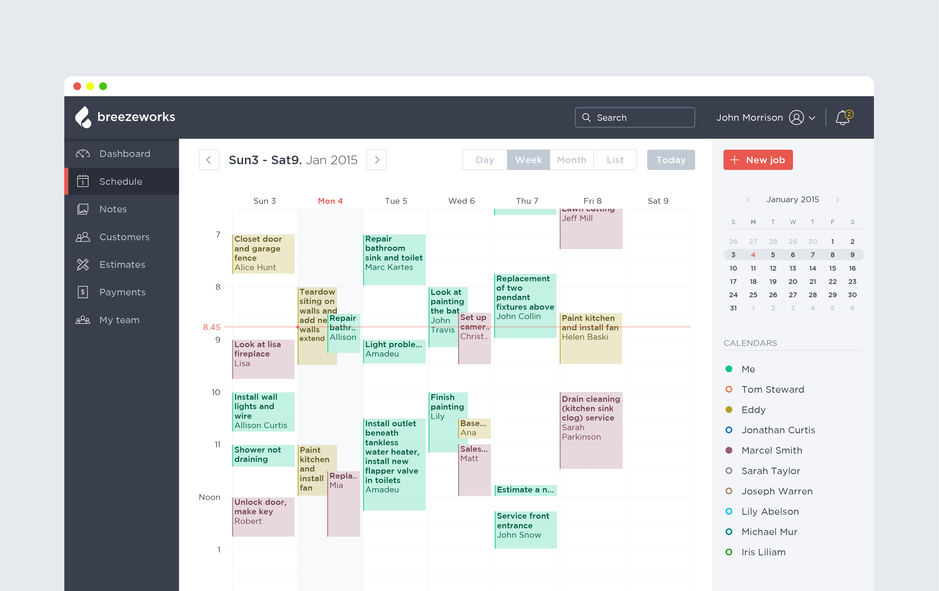939x591 pixels.
Task: Switch to Day view
Action: 485,160
